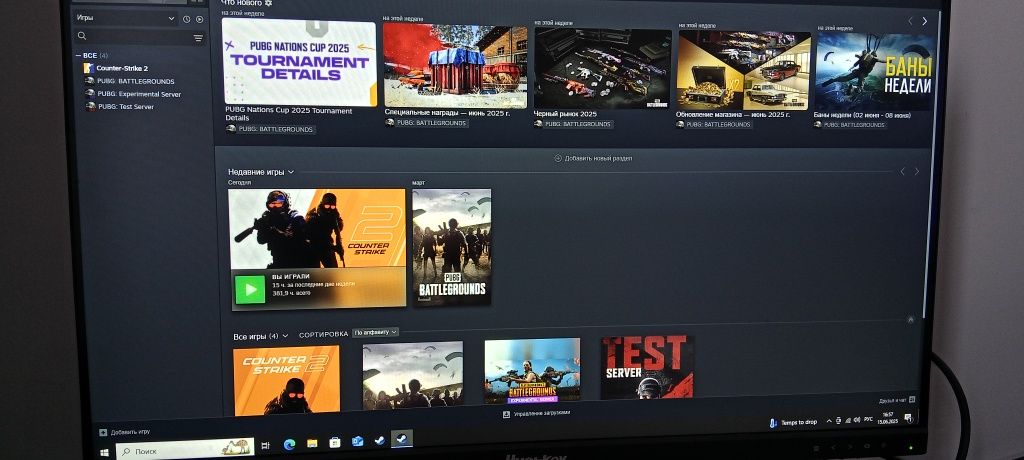This screenshot has width=1024, height=460.
Task: Click the recent activity clock icon in sidebar
Action: click(x=186, y=20)
